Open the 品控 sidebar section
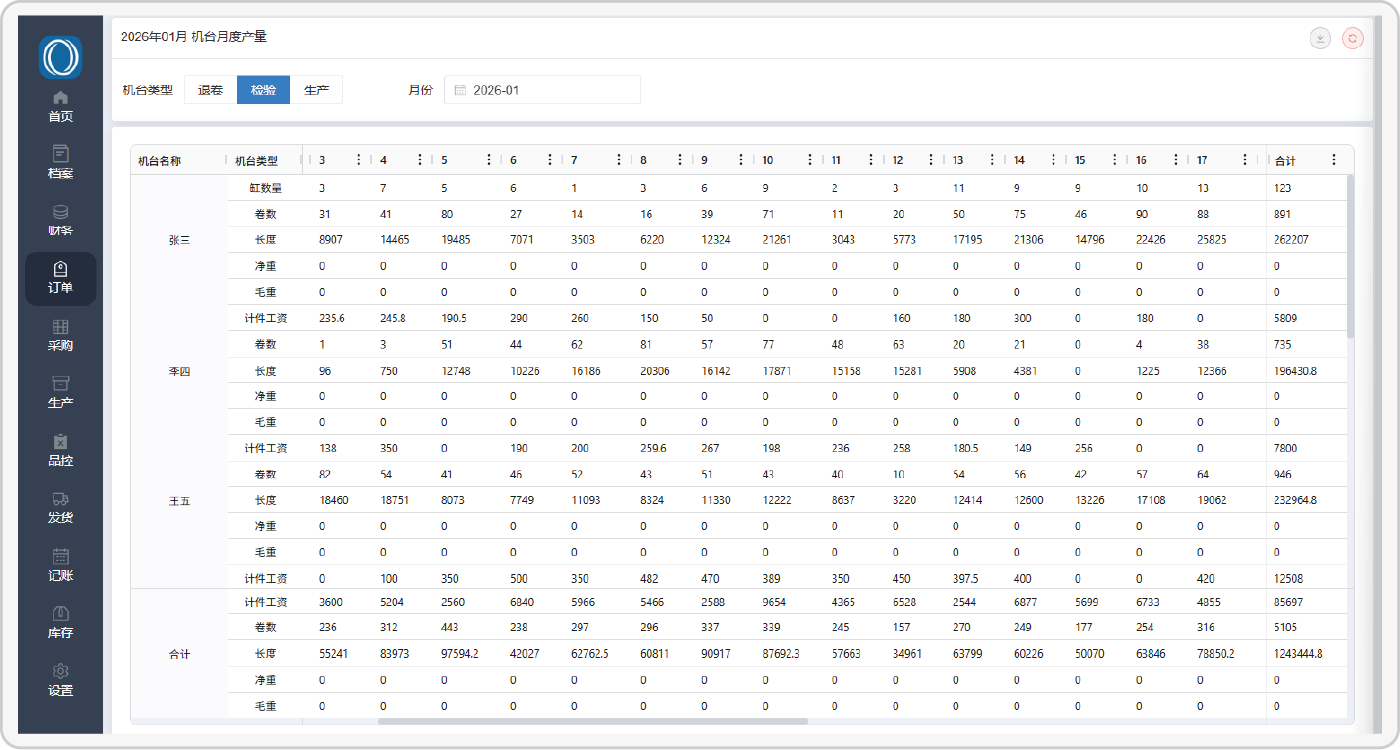Viewport: 1400px width, 750px height. (x=60, y=451)
